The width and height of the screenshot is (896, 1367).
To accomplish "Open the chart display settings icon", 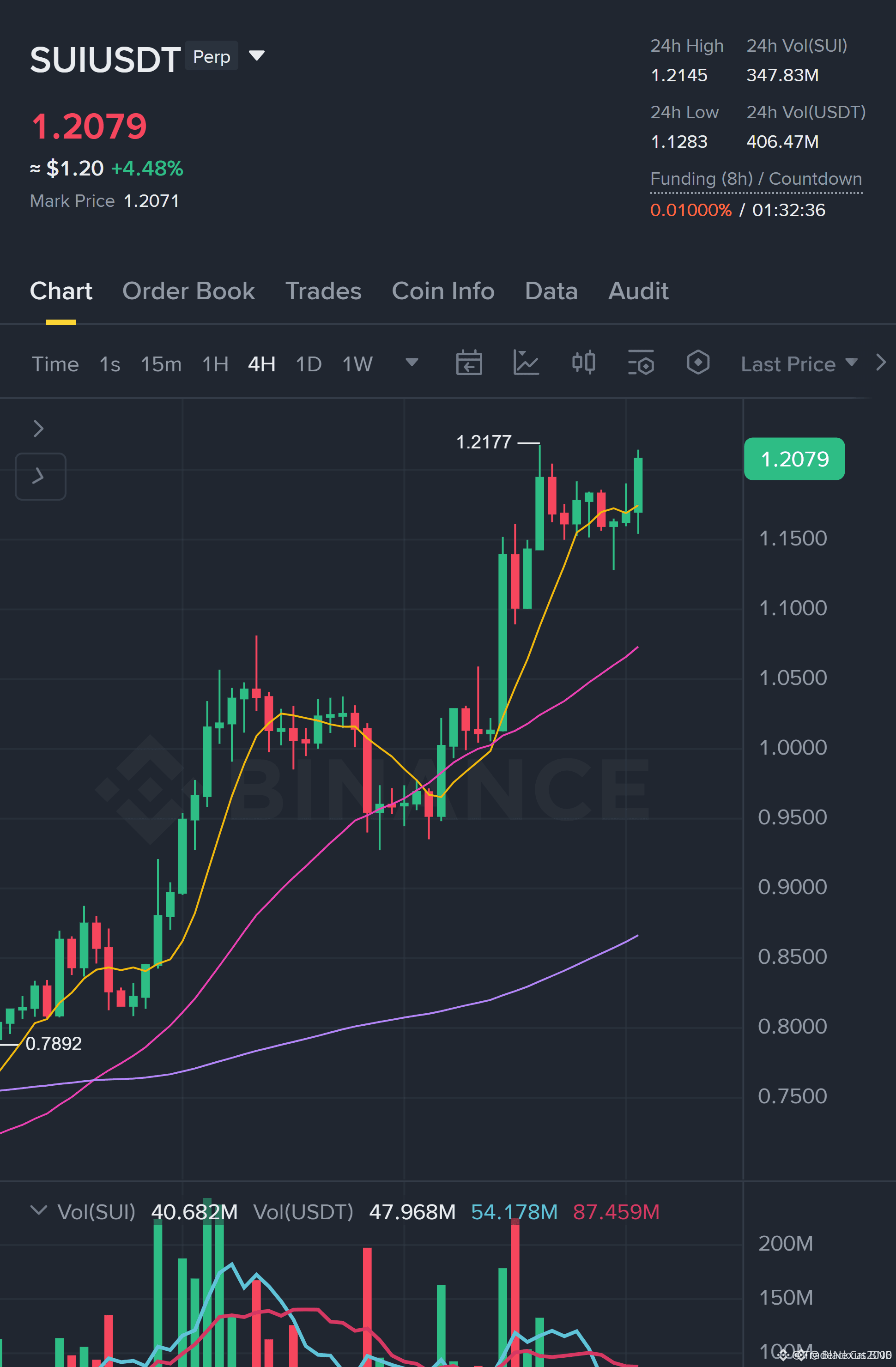I will click(641, 363).
